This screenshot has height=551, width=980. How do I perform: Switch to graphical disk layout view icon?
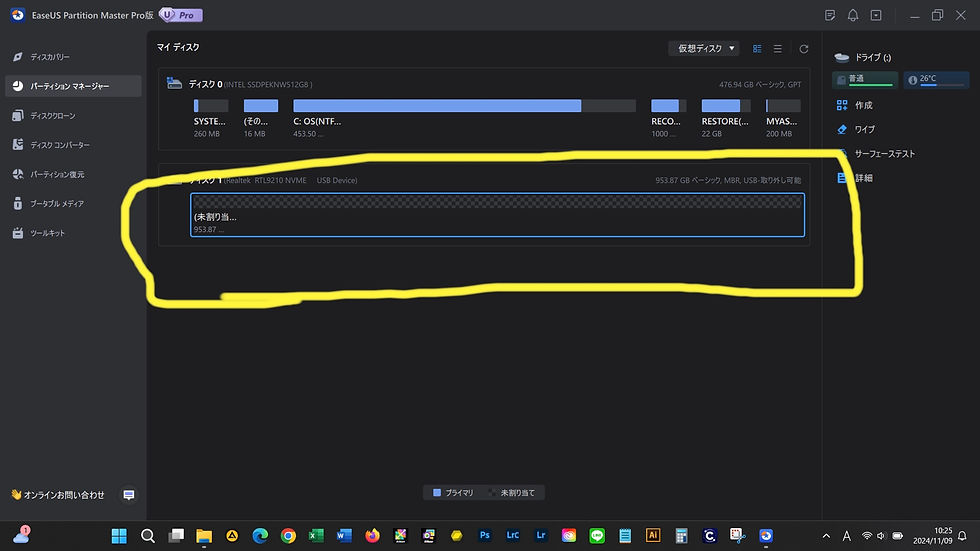pyautogui.click(x=757, y=49)
